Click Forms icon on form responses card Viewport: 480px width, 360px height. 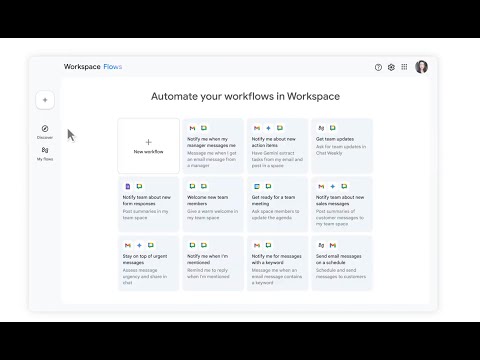pyautogui.click(x=128, y=186)
